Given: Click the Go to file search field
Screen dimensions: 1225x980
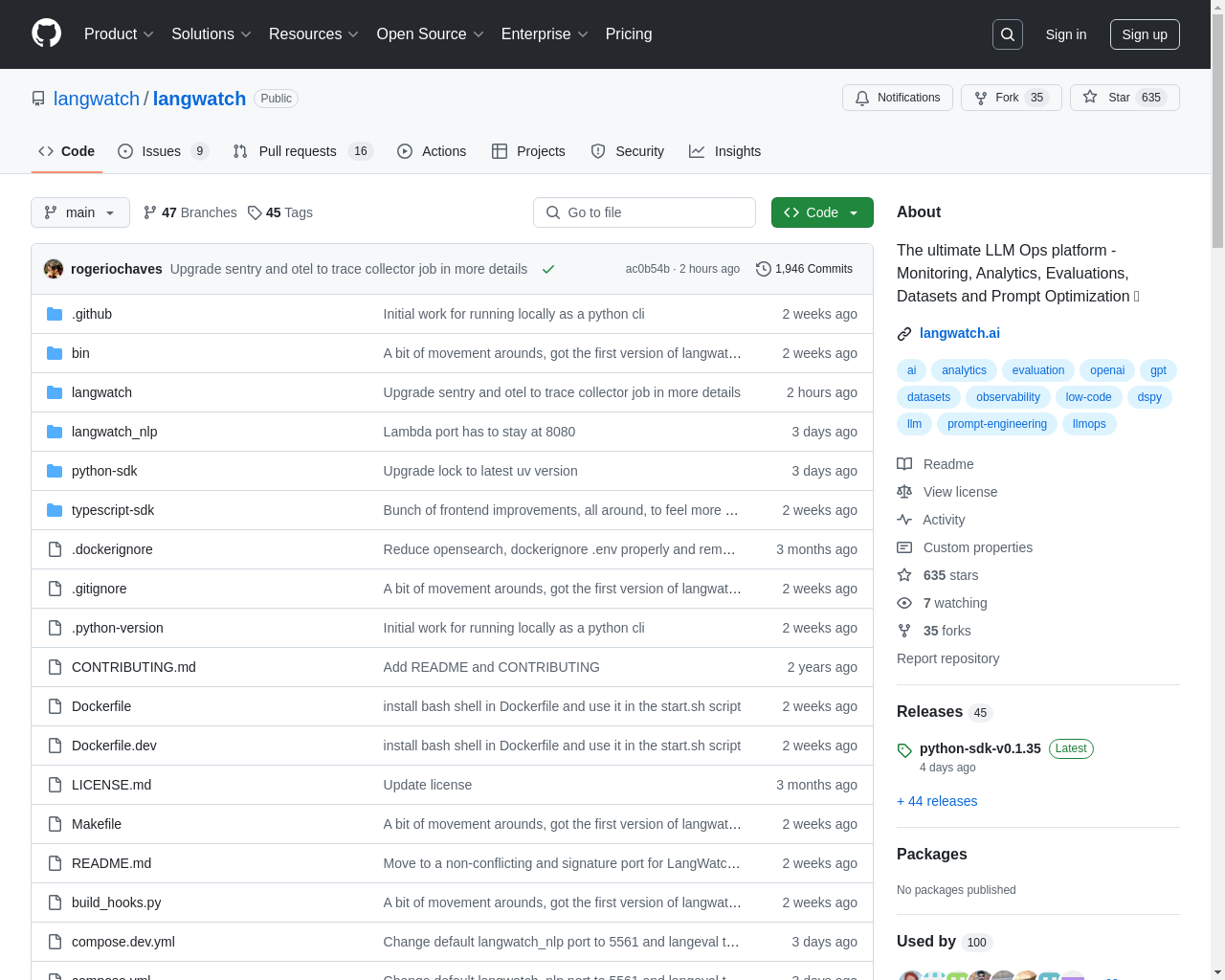Looking at the screenshot, I should click(644, 212).
